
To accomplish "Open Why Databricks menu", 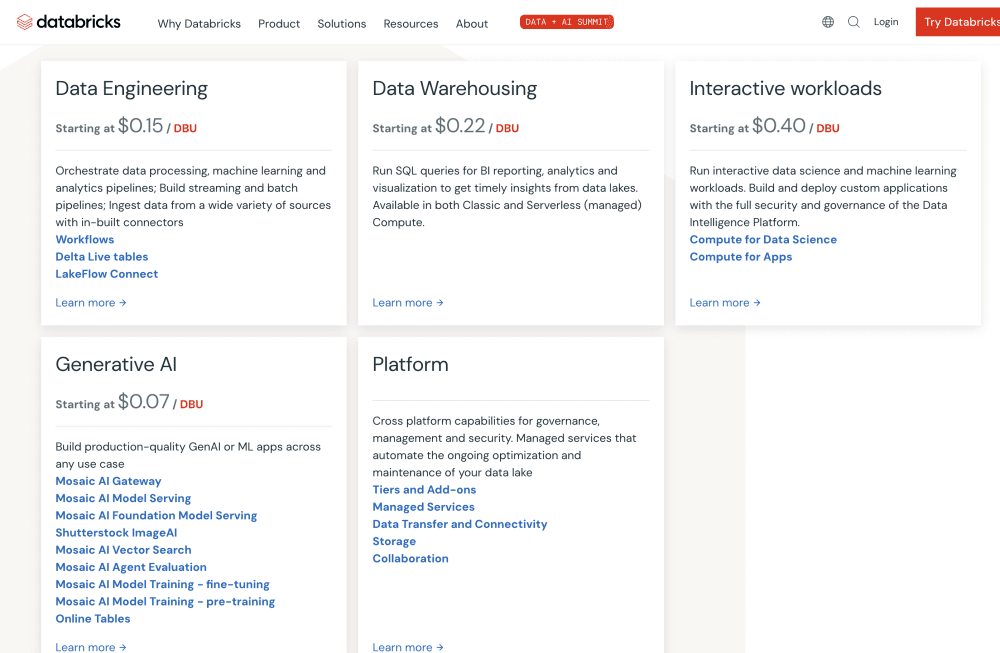I will click(x=199, y=24).
